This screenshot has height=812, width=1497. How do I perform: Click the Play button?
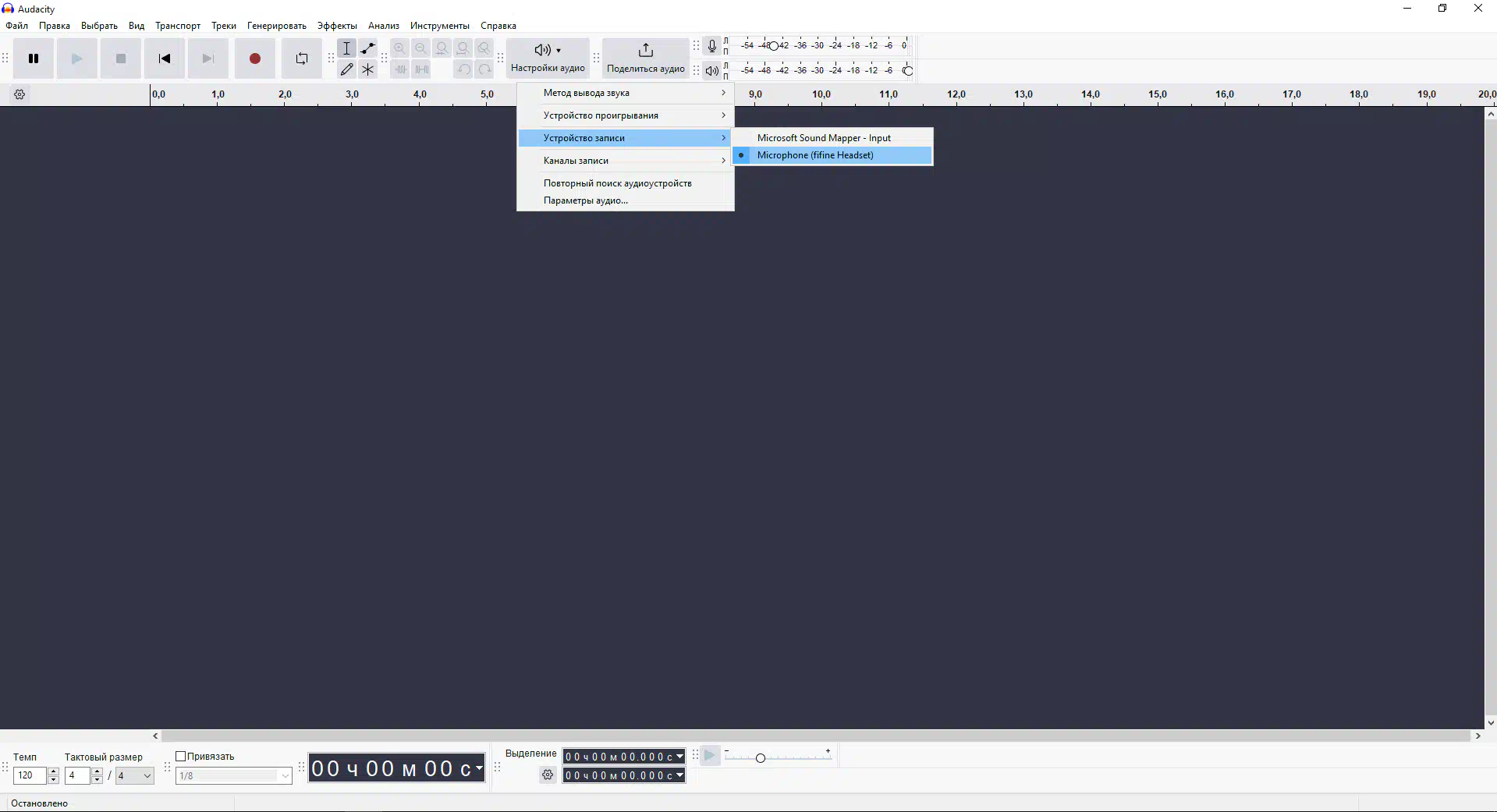[76, 59]
